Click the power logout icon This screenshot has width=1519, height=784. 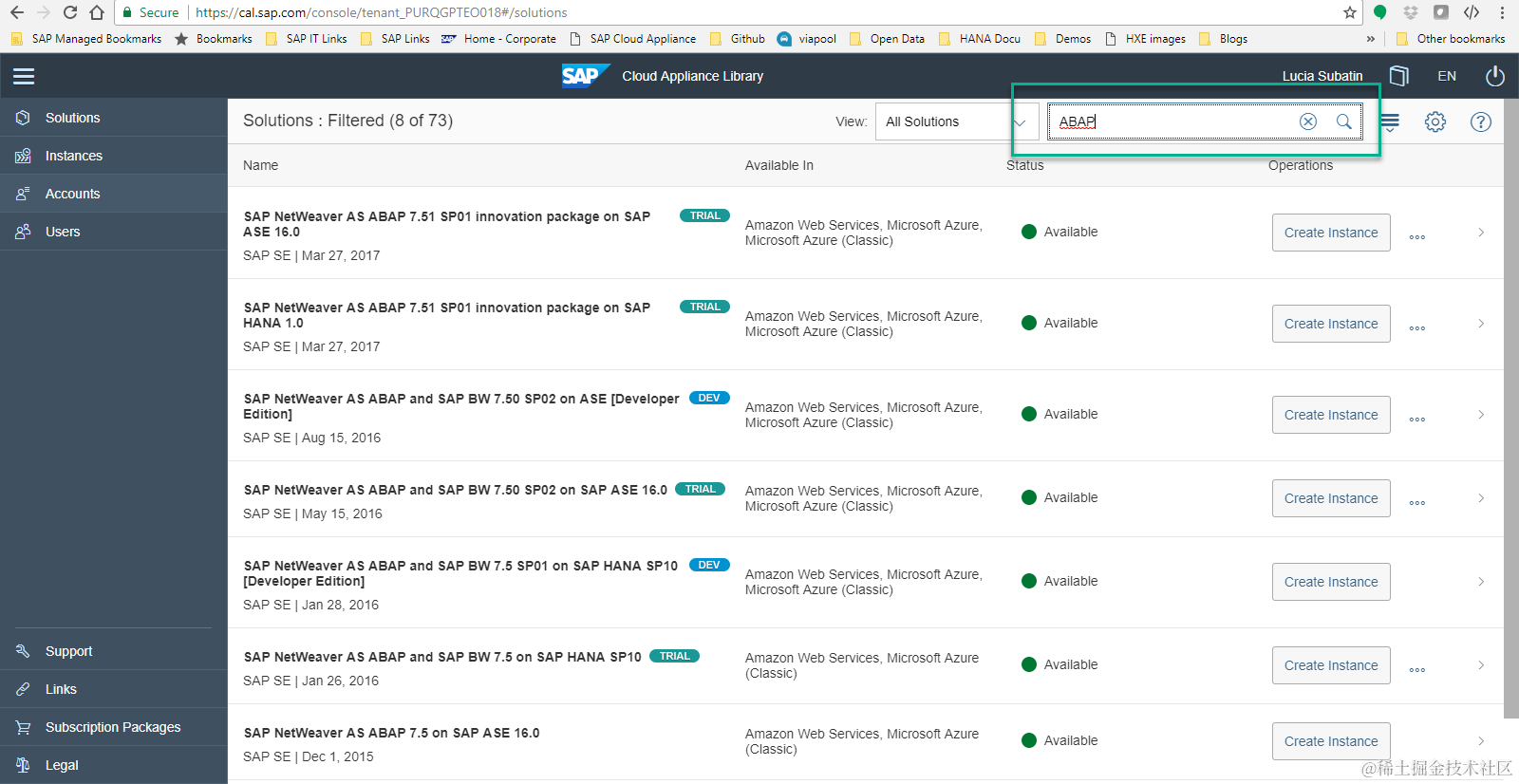1494,76
